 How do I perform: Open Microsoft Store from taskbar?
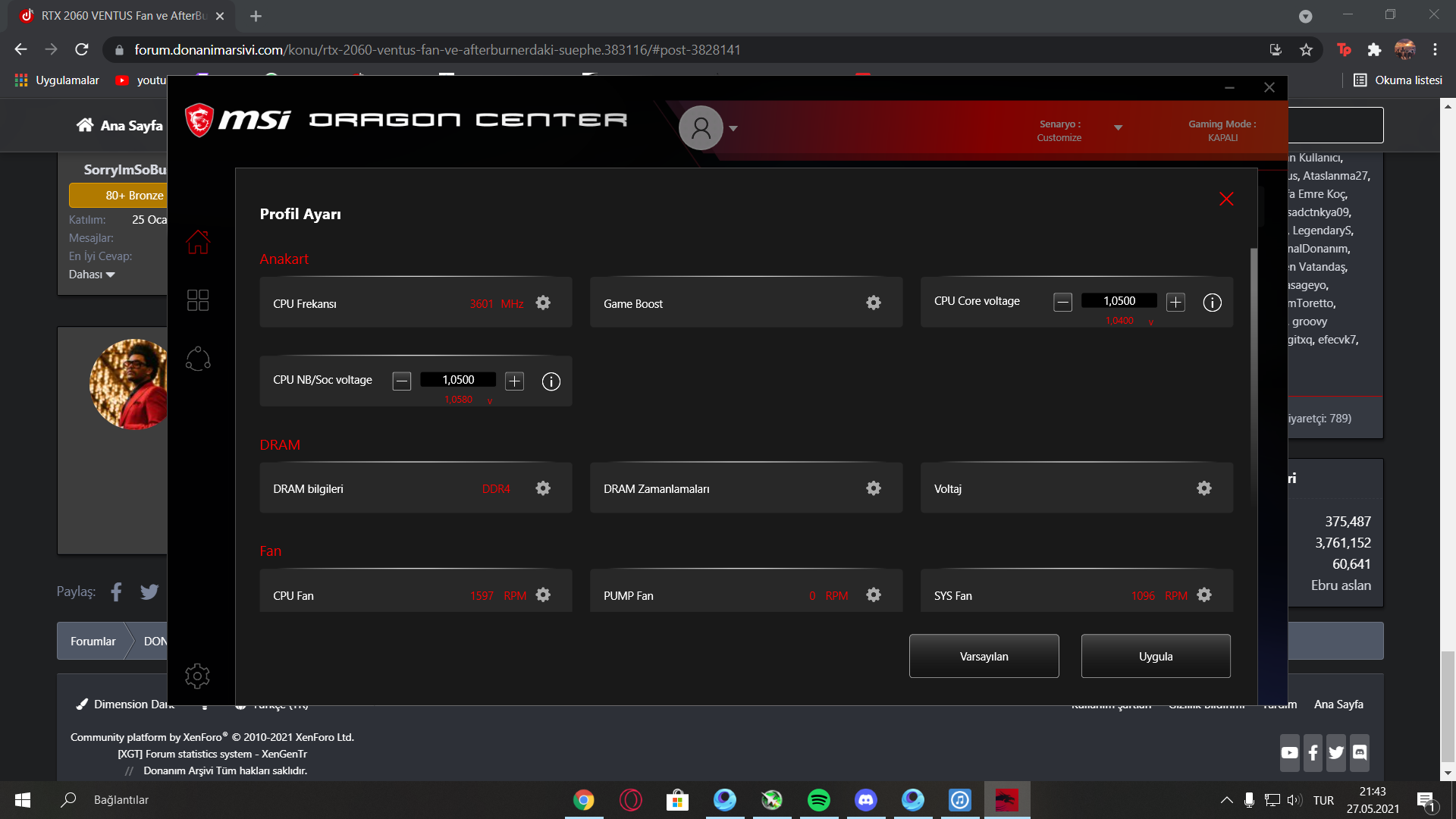pos(677,800)
